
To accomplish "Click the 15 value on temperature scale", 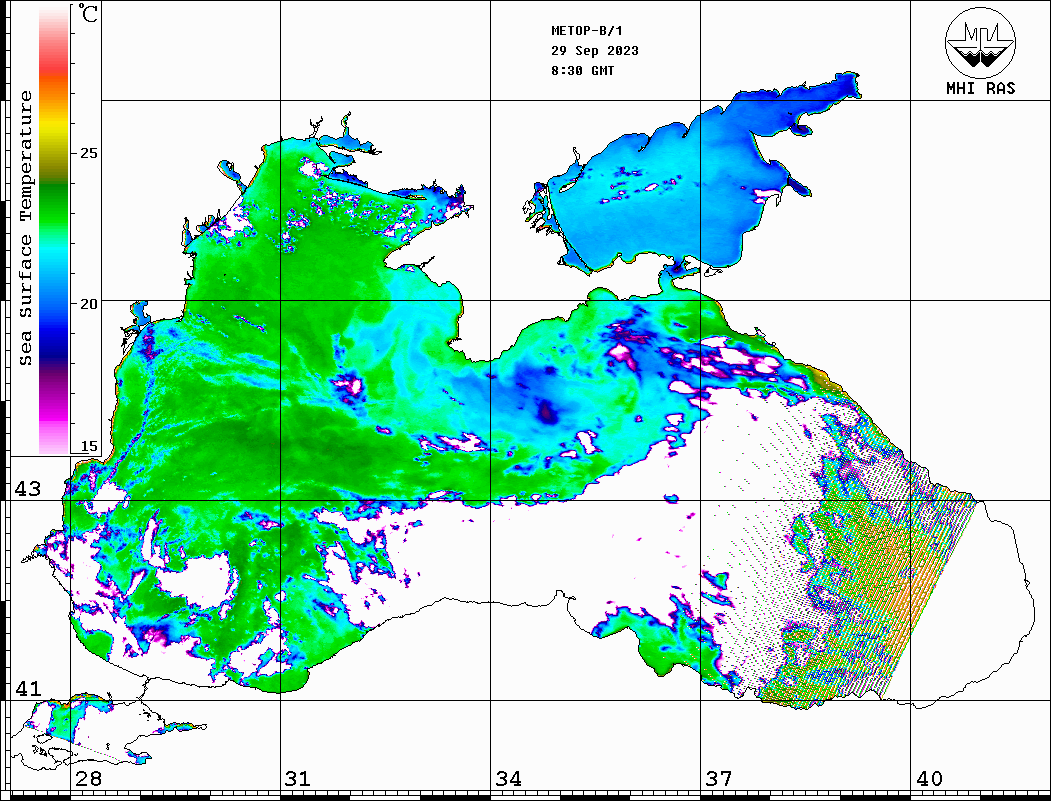I will pyautogui.click(x=88, y=446).
